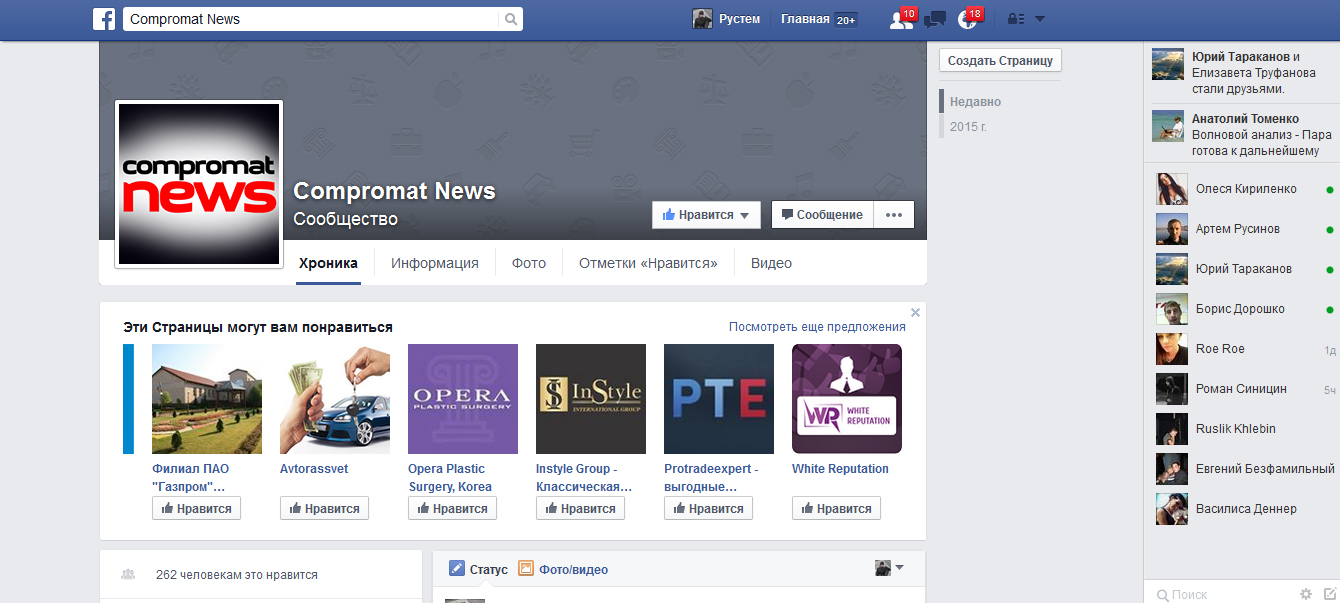The image size is (1340, 603).
Task: Open chat with Артем Русинов
Action: (x=1242, y=229)
